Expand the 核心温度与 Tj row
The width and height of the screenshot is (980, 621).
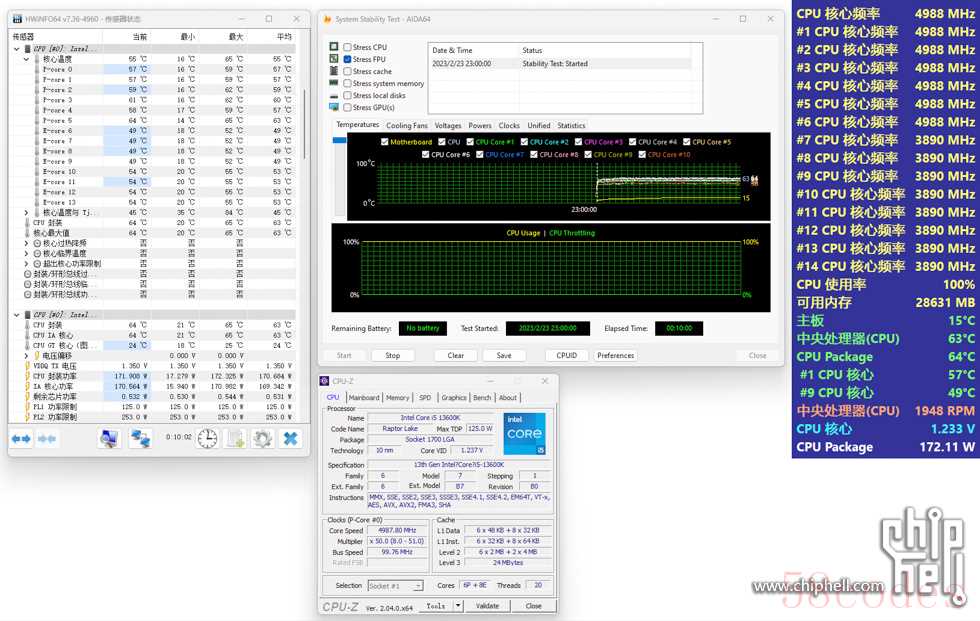[x=26, y=212]
